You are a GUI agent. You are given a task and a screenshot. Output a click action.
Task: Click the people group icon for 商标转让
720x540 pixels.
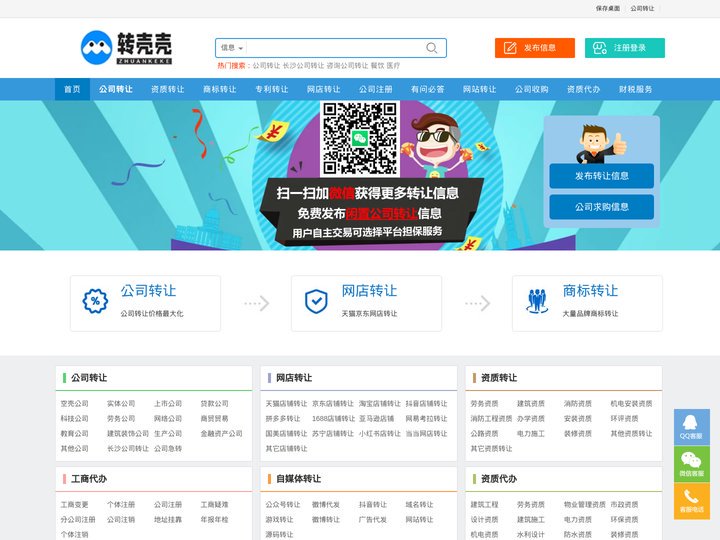537,301
